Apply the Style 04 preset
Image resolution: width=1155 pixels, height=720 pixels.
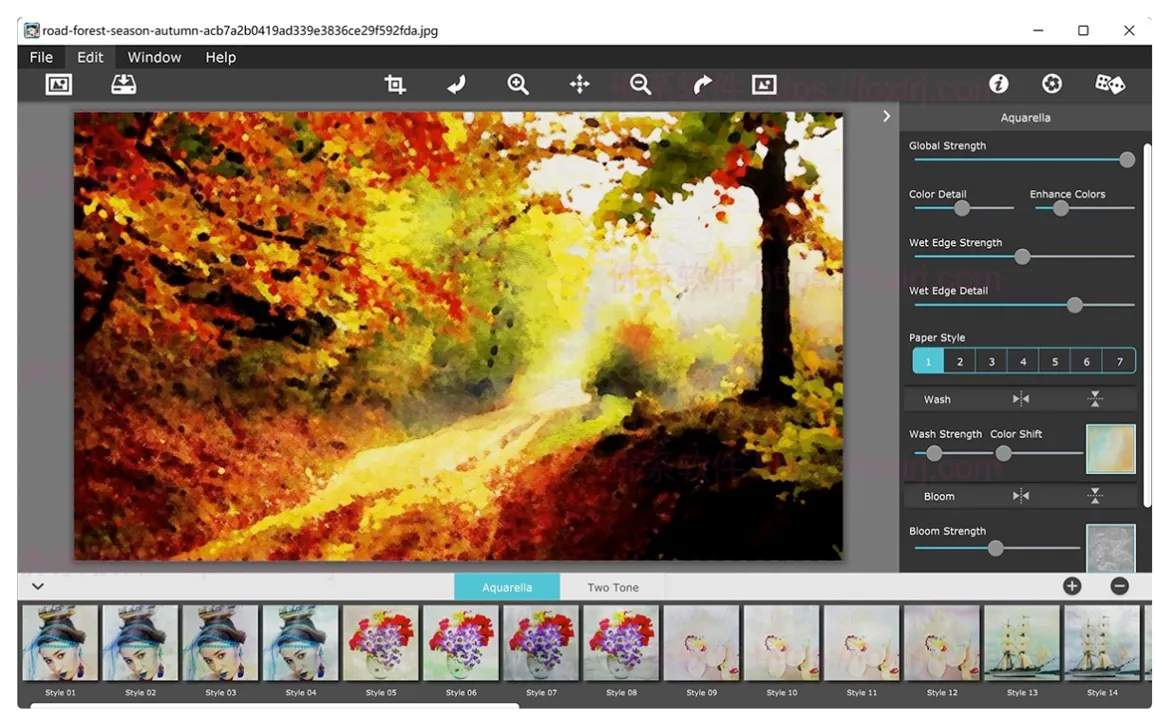click(x=301, y=643)
